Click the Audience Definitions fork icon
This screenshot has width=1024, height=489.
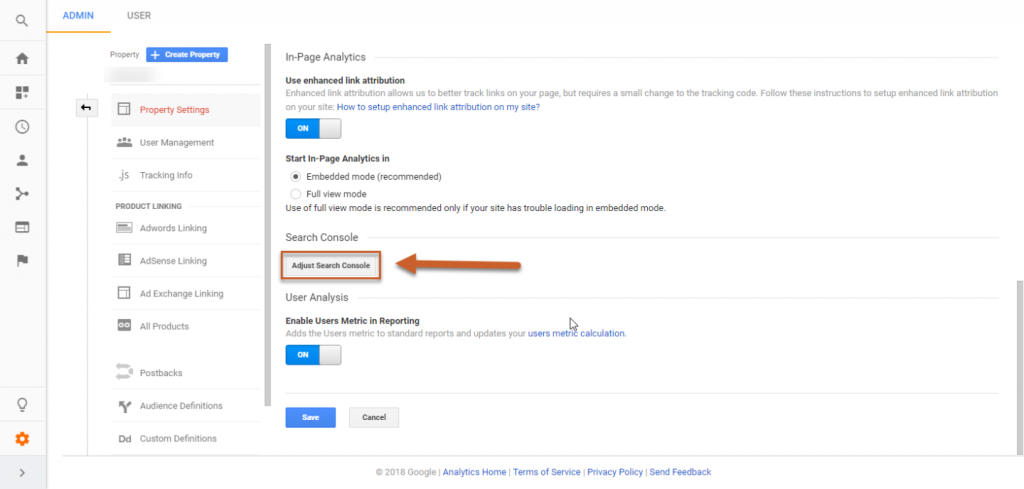click(x=124, y=406)
